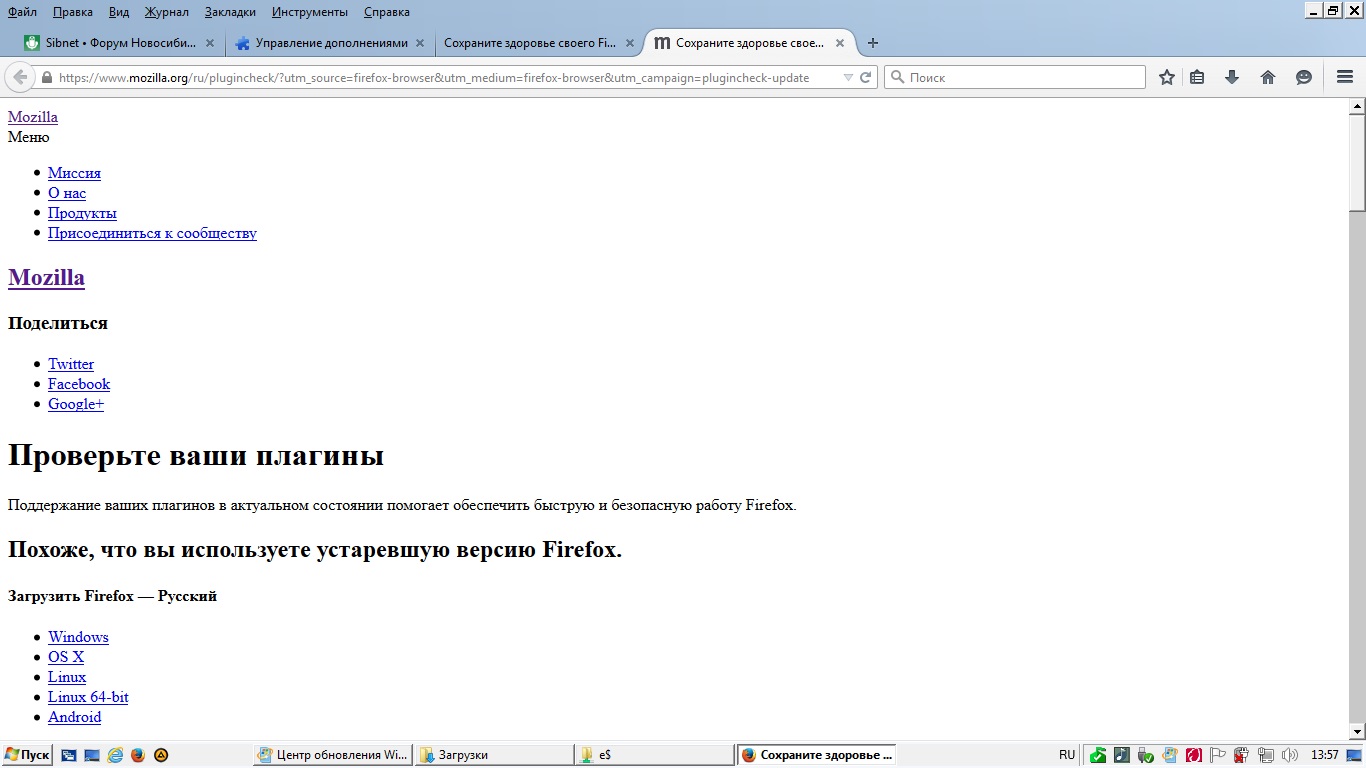Screen dimensions: 1366x768
Task: Go to home page via house icon
Action: pyautogui.click(x=1268, y=77)
